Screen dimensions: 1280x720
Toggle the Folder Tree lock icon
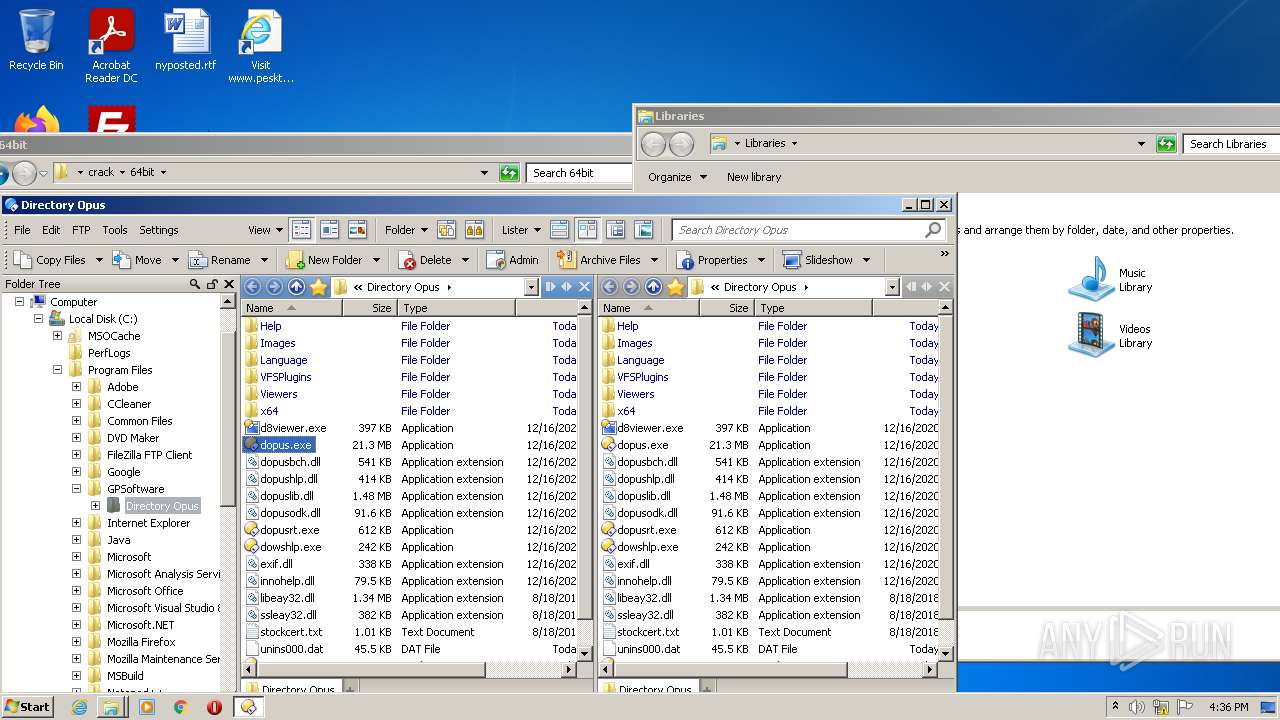click(212, 284)
